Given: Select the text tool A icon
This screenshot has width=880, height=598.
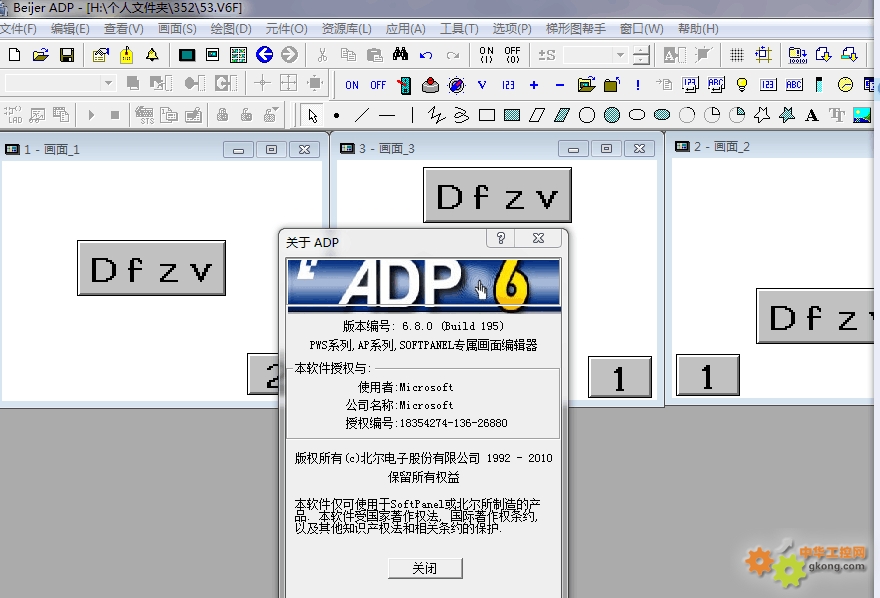Looking at the screenshot, I should [812, 115].
